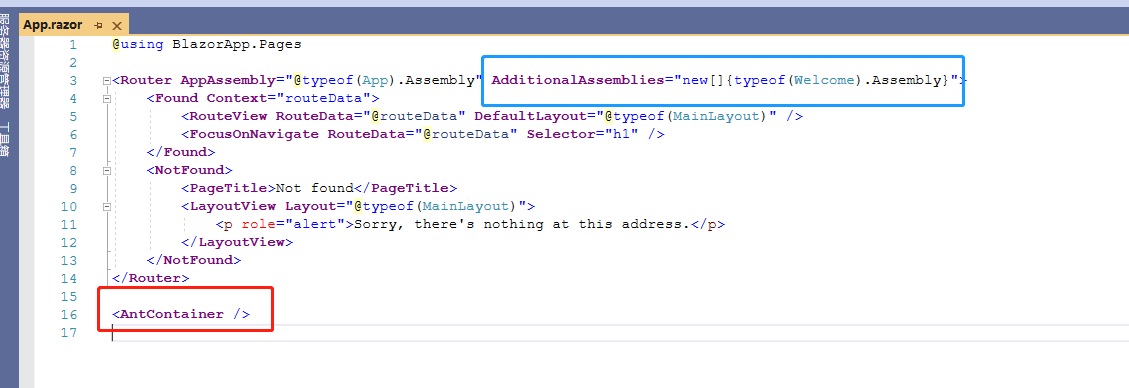Click the opening <NotFound> tag on line 8

pyautogui.click(x=189, y=170)
